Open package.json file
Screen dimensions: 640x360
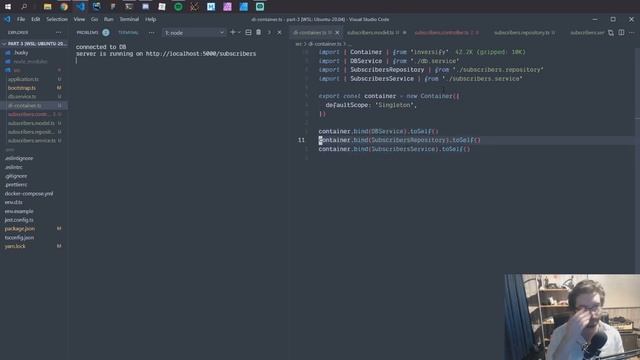pos(20,229)
